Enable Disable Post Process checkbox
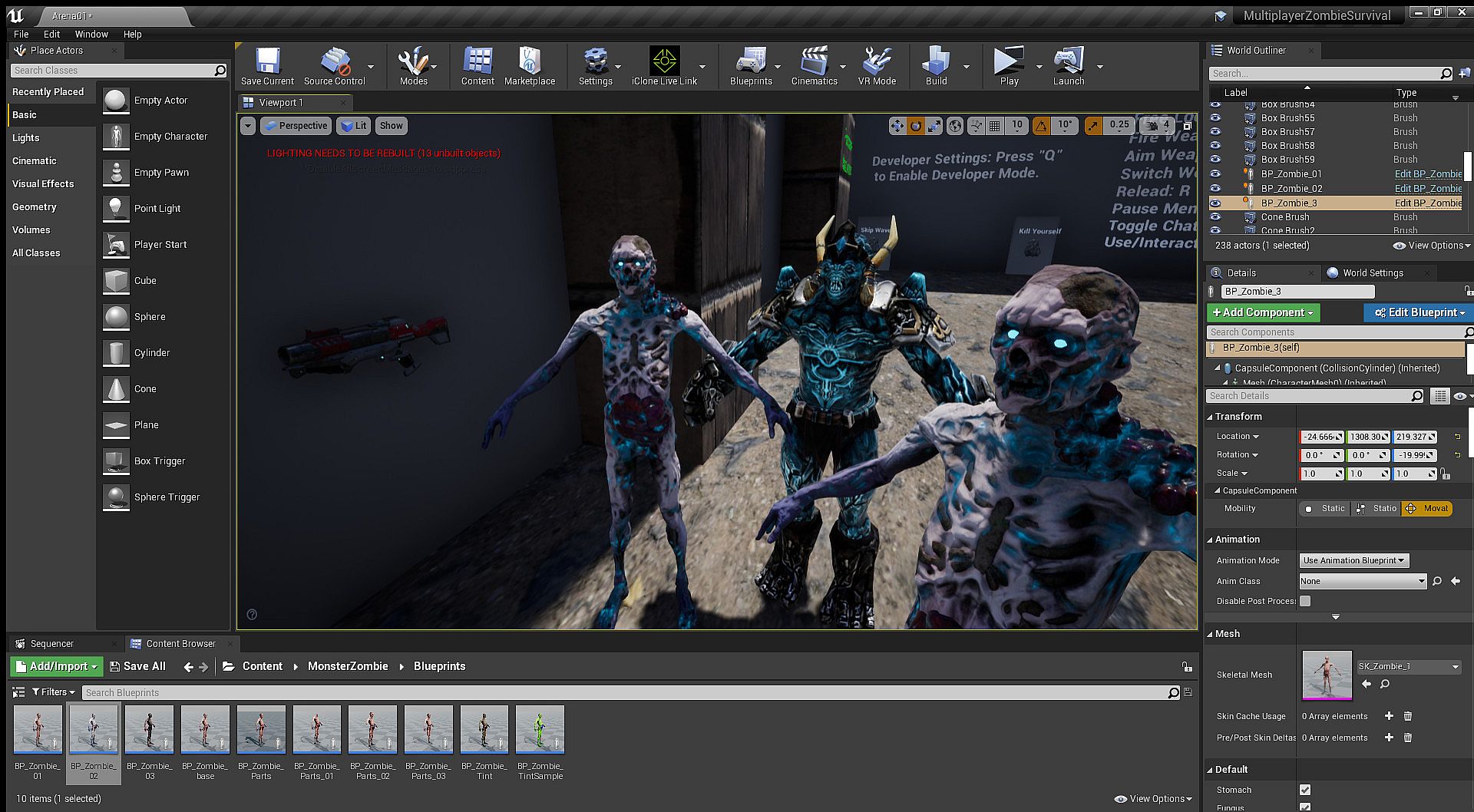Viewport: 1474px width, 812px height. (1305, 601)
